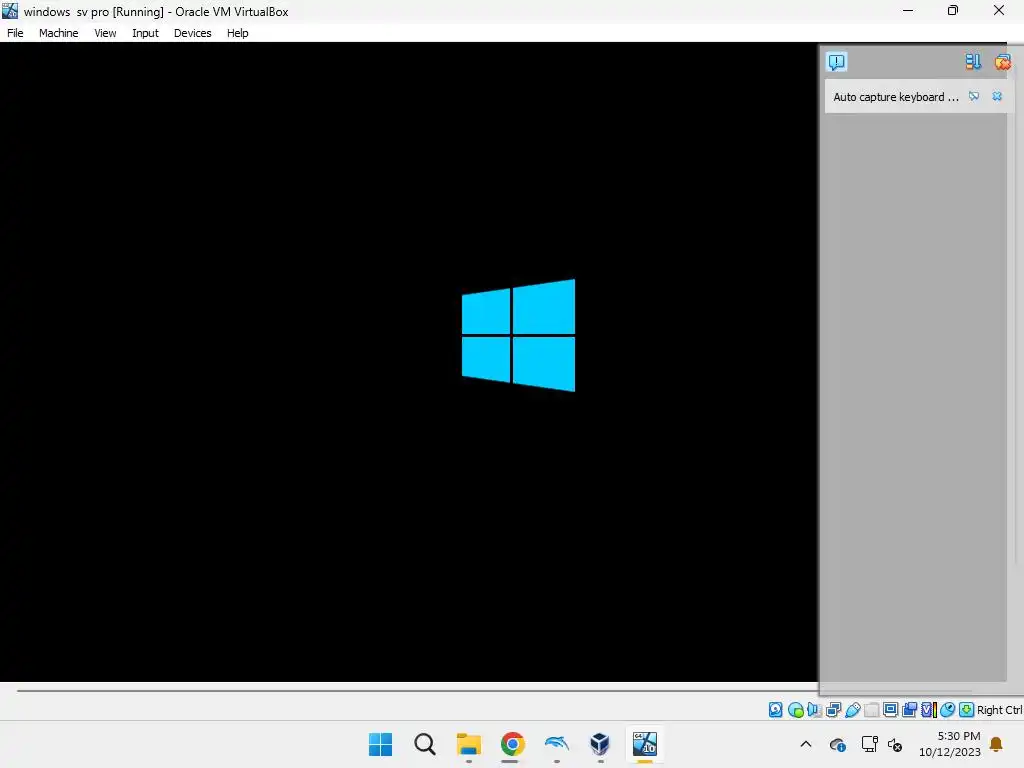
Task: Open the Input menu
Action: click(145, 33)
